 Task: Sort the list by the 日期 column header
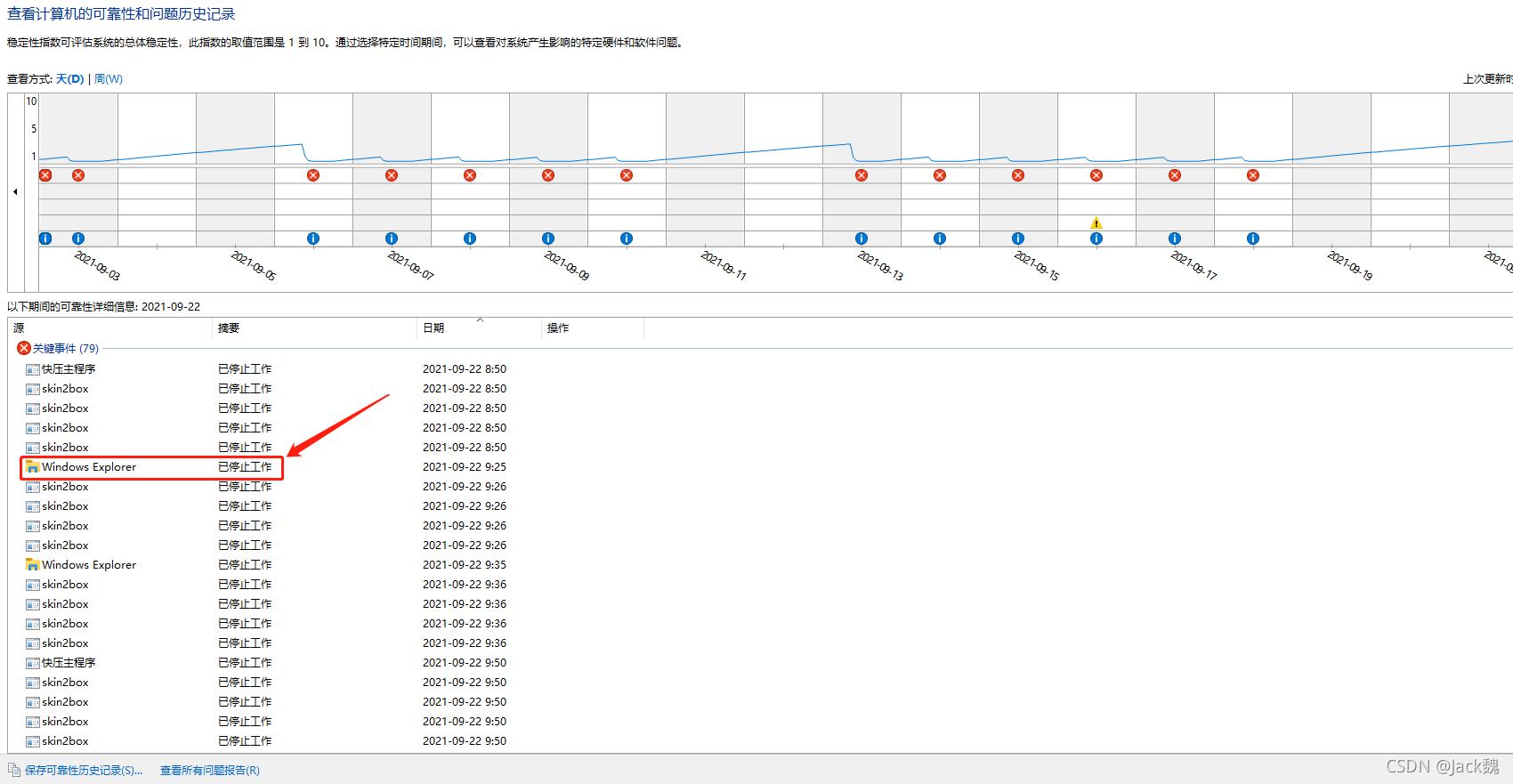coord(479,328)
